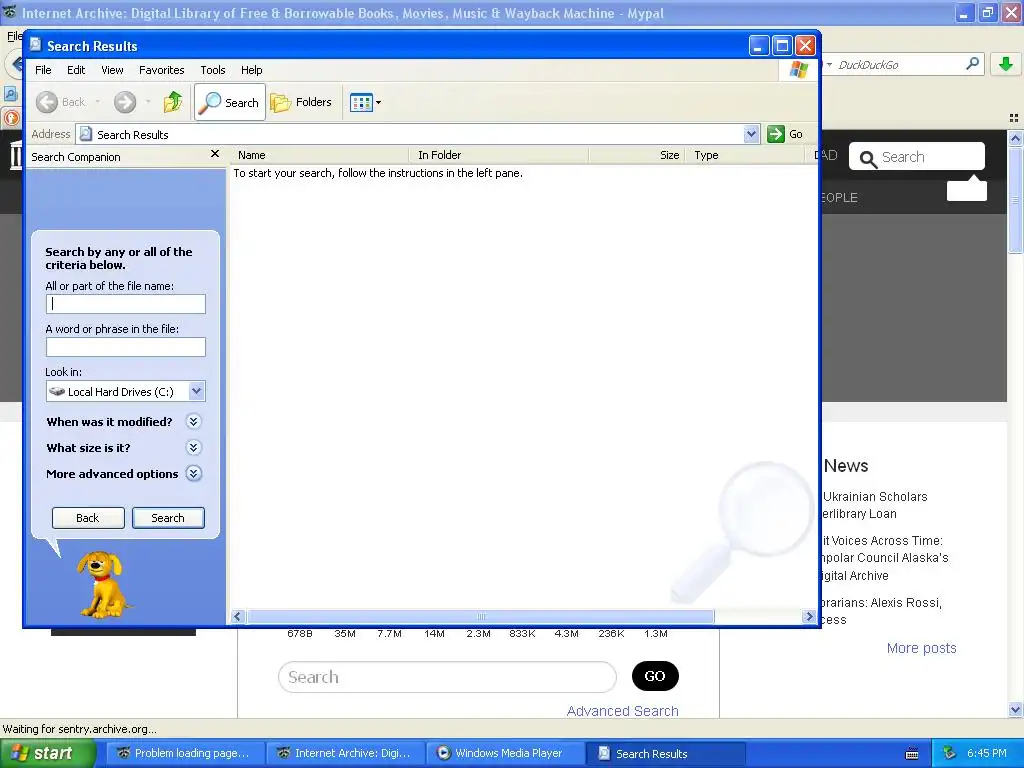The image size is (1024, 768).
Task: Click the green Go arrow button
Action: 776,134
